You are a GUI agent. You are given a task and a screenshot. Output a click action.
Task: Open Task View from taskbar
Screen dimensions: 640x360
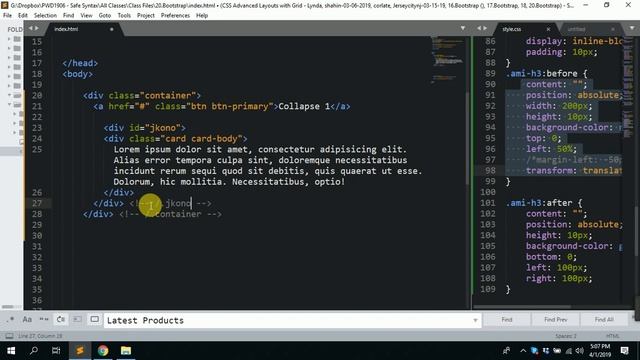pyautogui.click(x=56, y=351)
